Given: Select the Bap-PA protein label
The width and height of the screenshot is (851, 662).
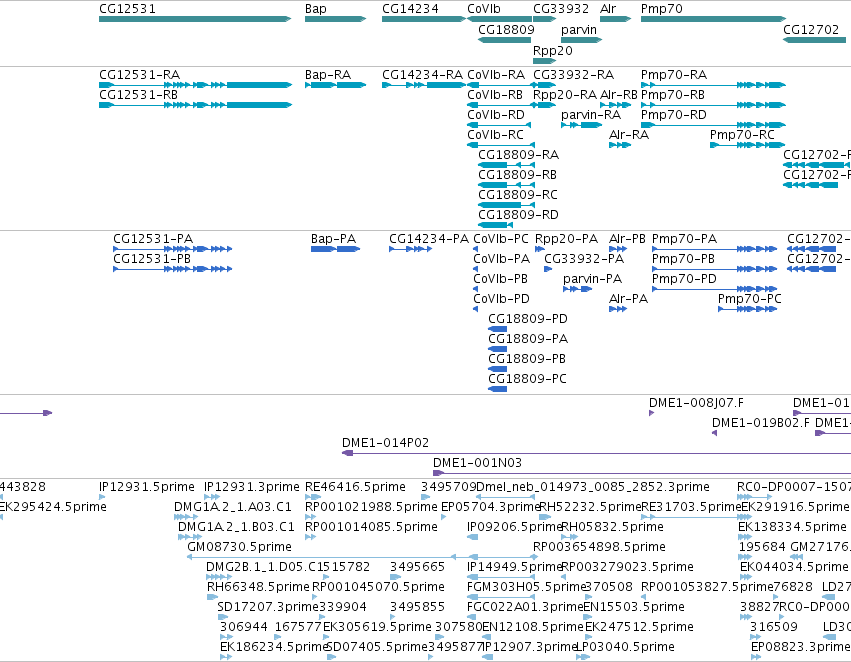Looking at the screenshot, I should (333, 239).
